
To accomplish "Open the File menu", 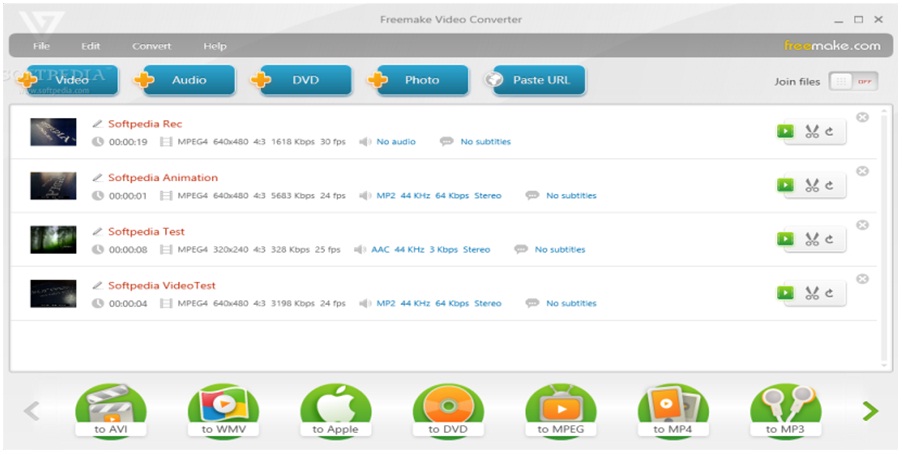I will point(41,46).
